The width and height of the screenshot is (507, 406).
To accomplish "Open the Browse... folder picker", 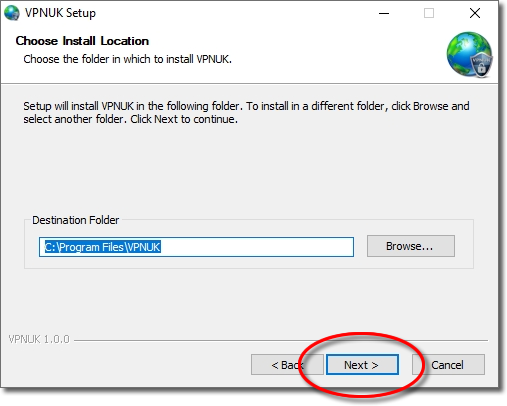I will pos(411,246).
